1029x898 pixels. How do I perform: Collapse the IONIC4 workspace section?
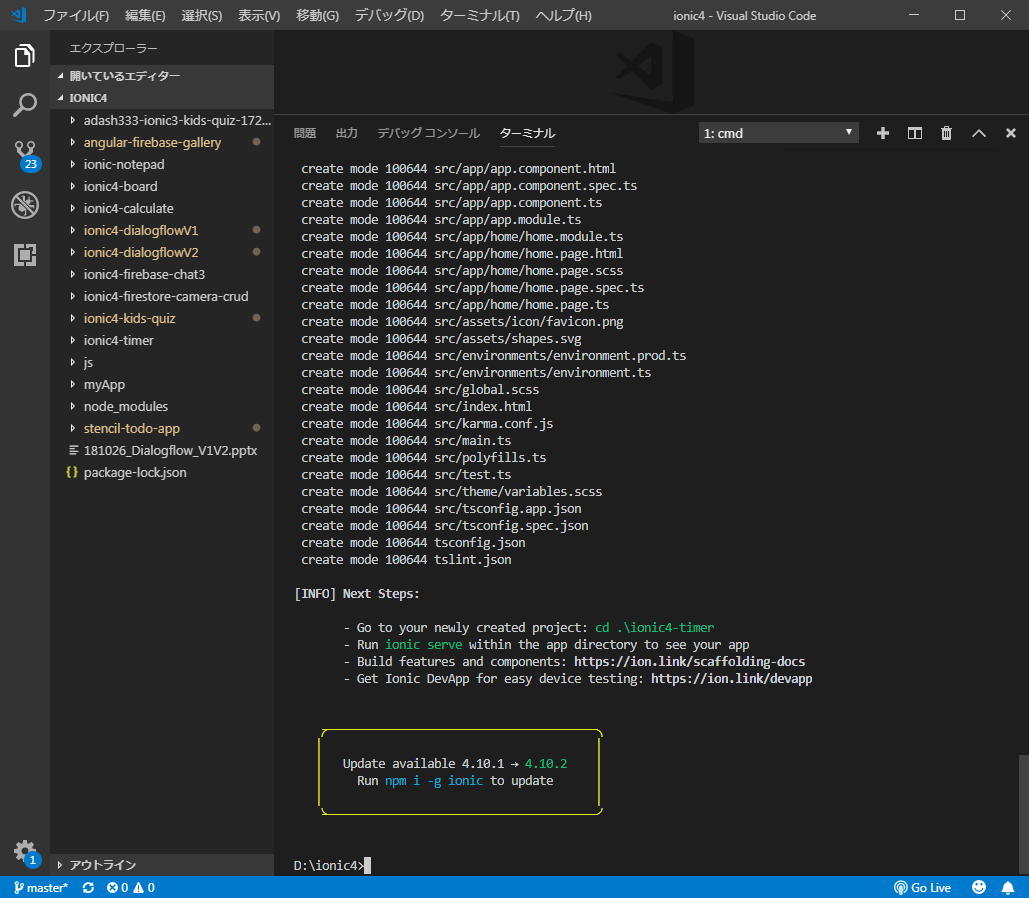click(x=162, y=98)
